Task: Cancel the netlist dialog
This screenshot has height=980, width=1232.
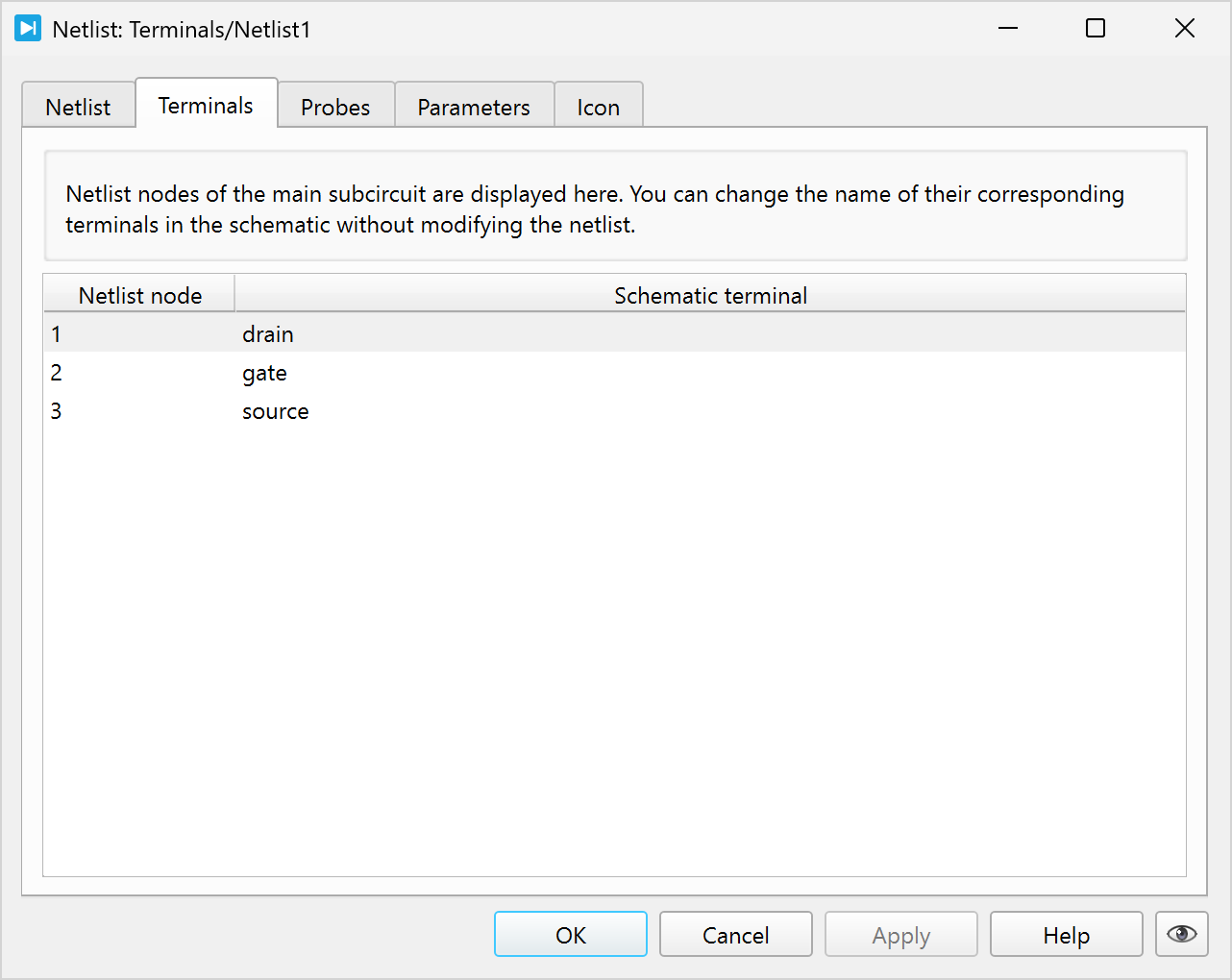Action: pos(735,935)
